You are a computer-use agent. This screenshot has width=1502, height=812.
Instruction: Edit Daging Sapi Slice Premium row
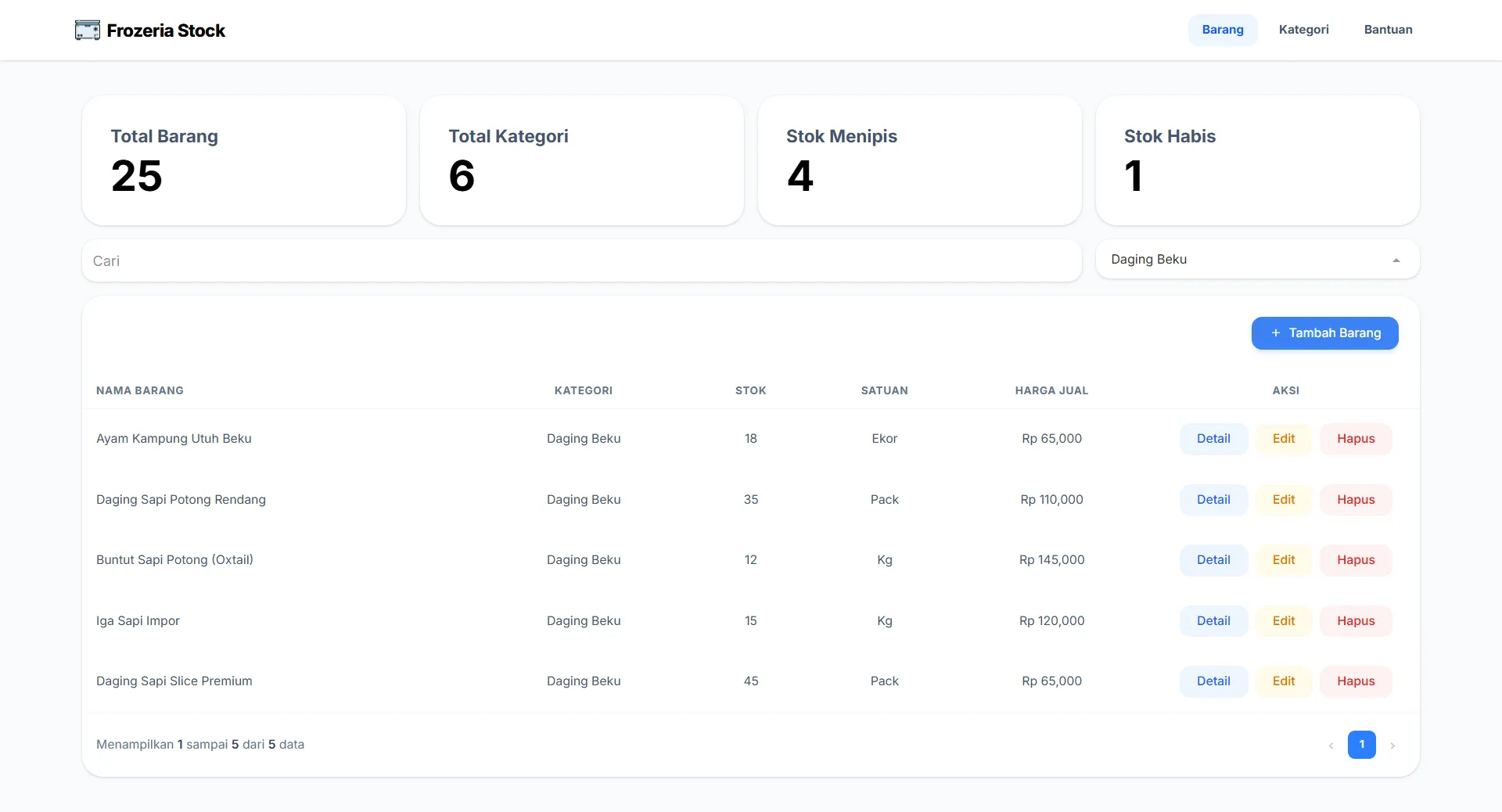[x=1283, y=681]
